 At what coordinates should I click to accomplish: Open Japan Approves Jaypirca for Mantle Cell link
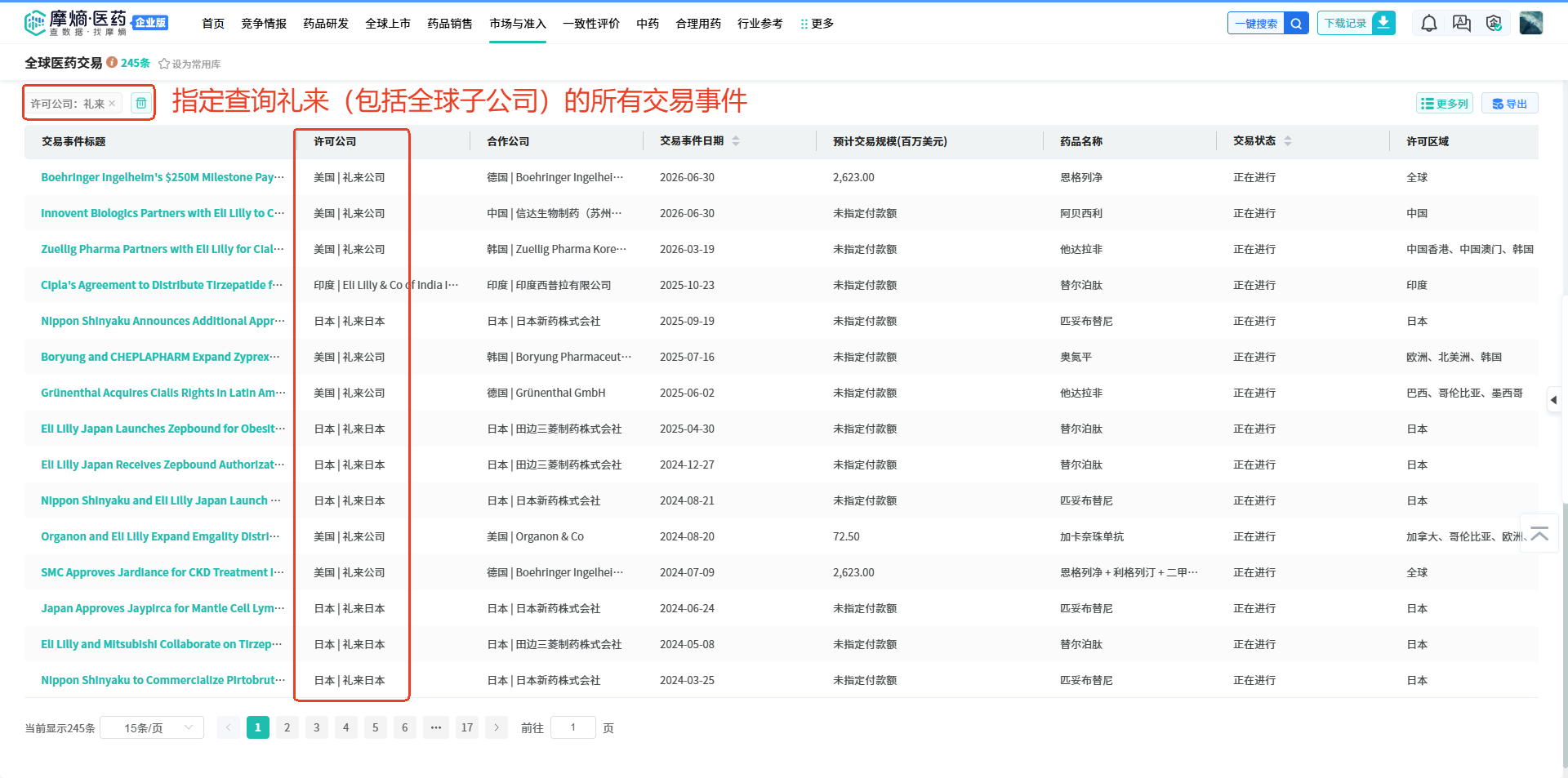[163, 608]
